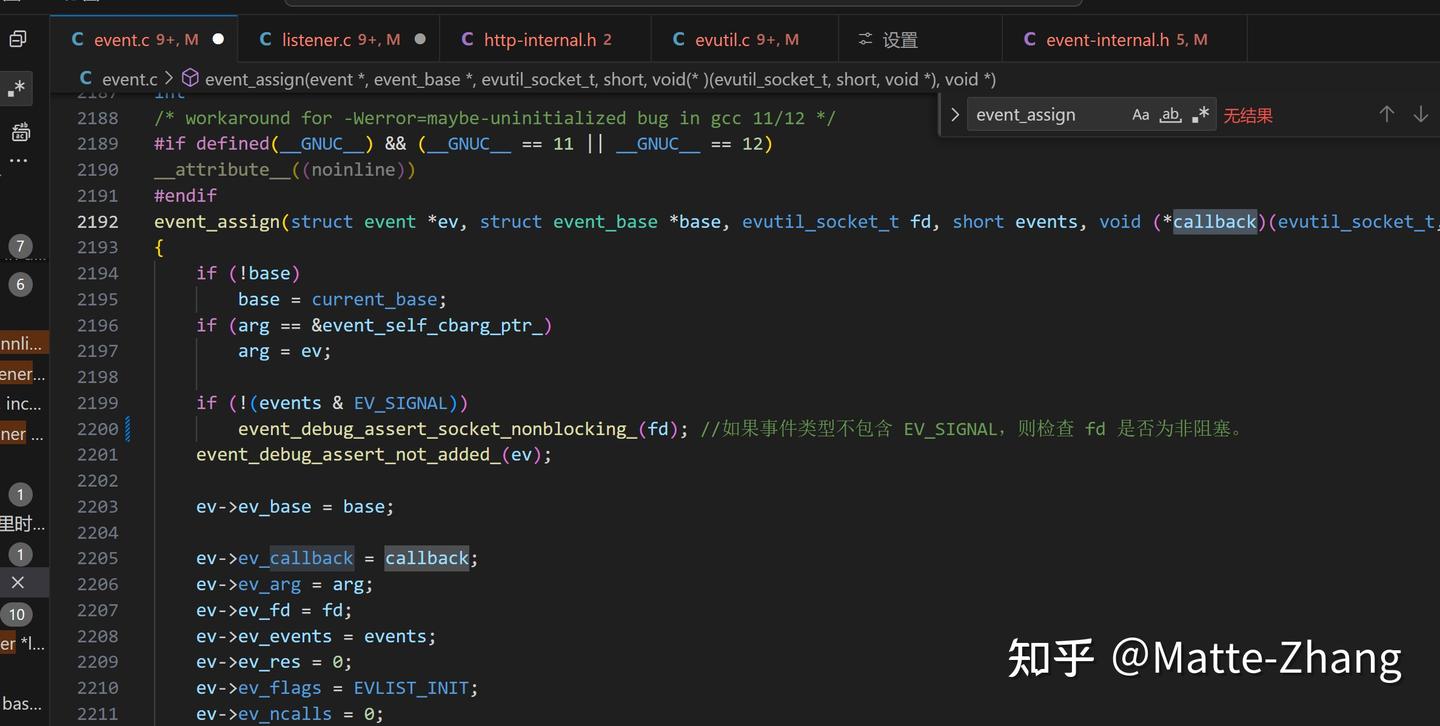Screen dimensions: 1440x726
Task: Click event_debug_assert_socket_nonblocking_ call
Action: click(437, 429)
